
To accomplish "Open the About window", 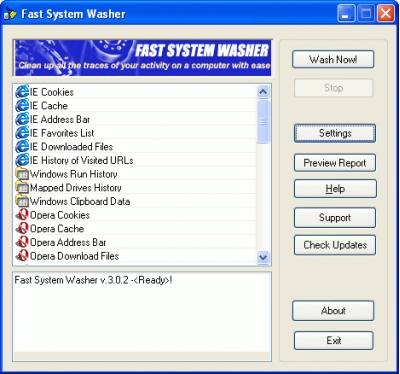I will pos(333,311).
